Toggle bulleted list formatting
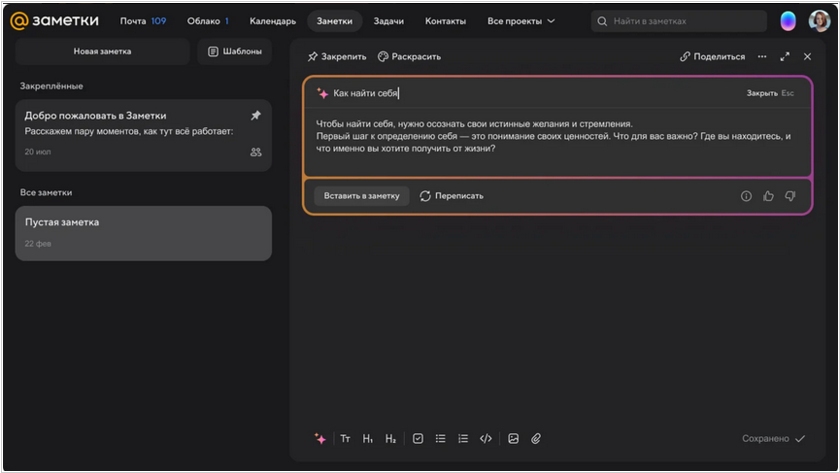Image resolution: width=840 pixels, height=473 pixels. pos(440,438)
